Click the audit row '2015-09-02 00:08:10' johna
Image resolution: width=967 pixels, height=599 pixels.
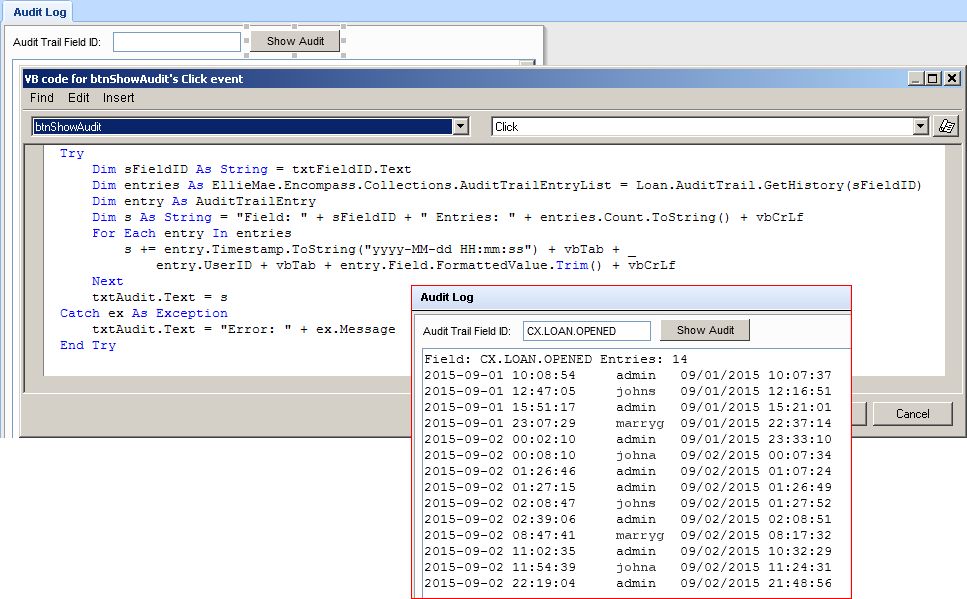(628, 455)
